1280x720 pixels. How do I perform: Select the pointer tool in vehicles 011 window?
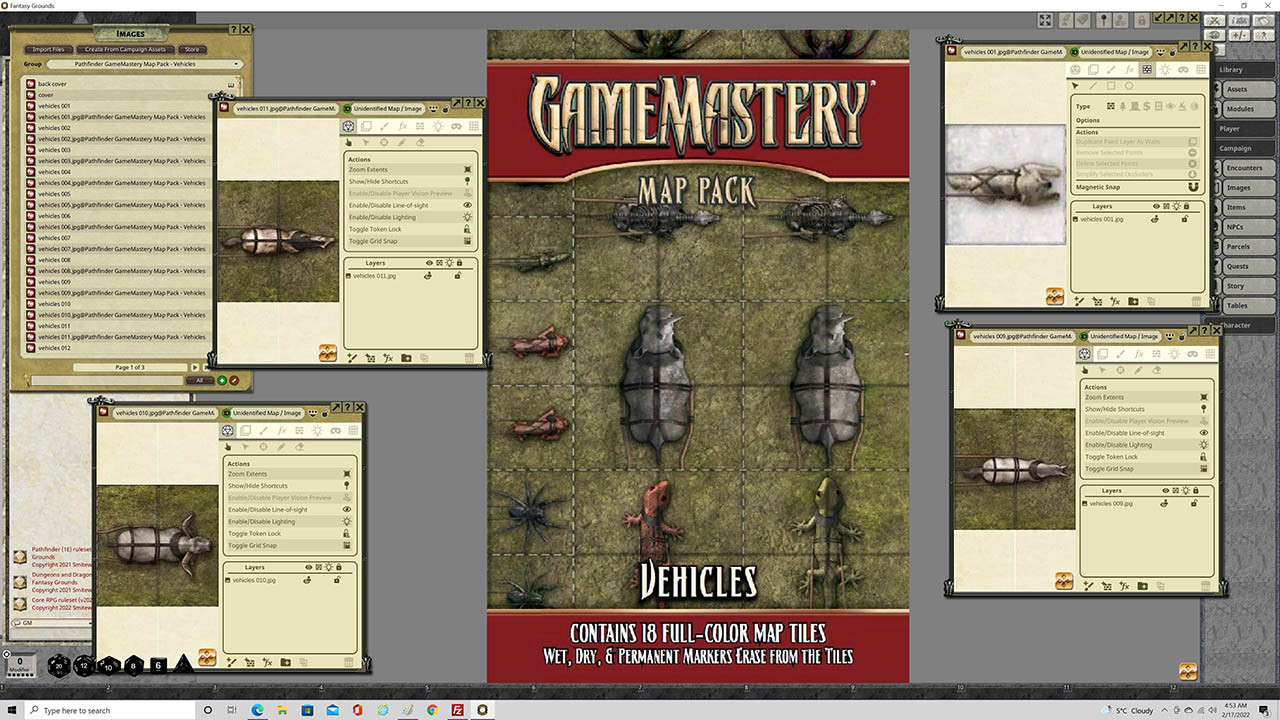point(349,143)
